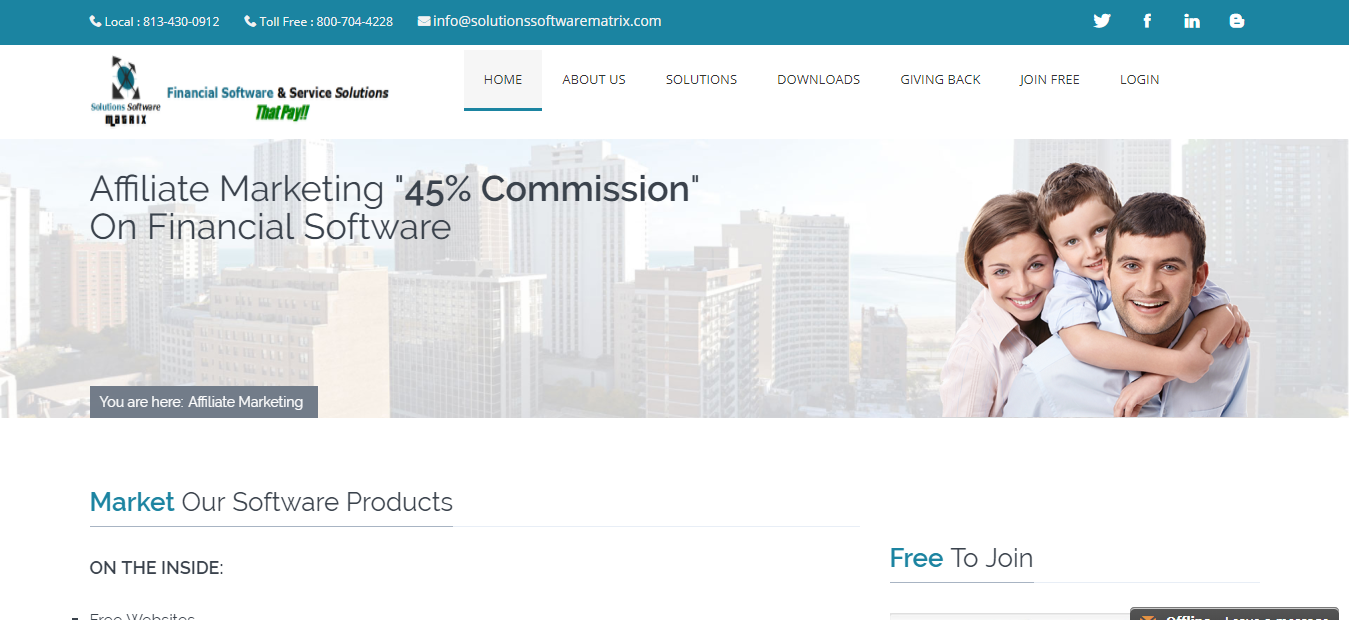Image resolution: width=1349 pixels, height=620 pixels.
Task: Open the ABOUT US menu item
Action: (594, 80)
